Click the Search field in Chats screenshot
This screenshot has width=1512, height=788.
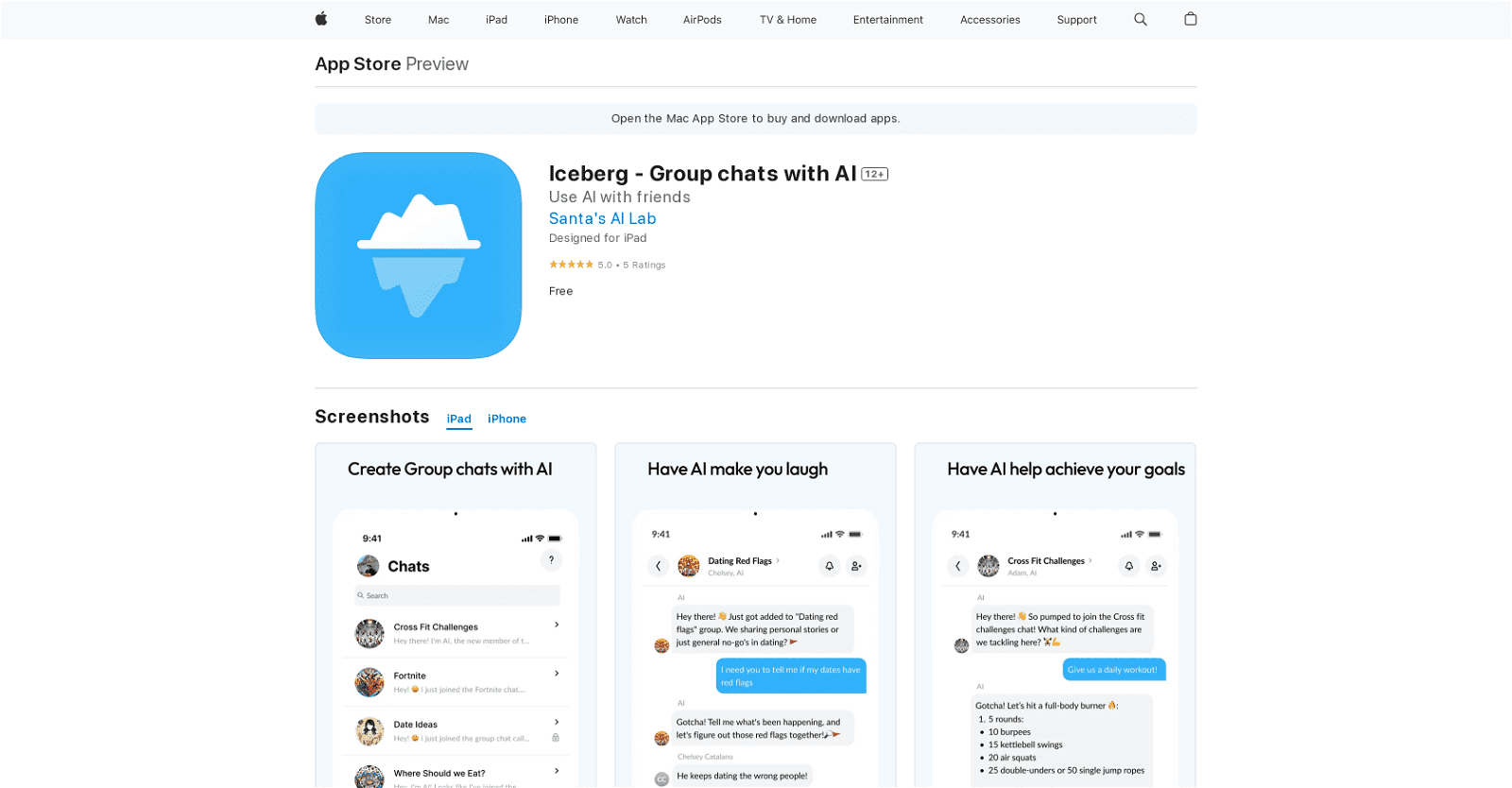457,595
